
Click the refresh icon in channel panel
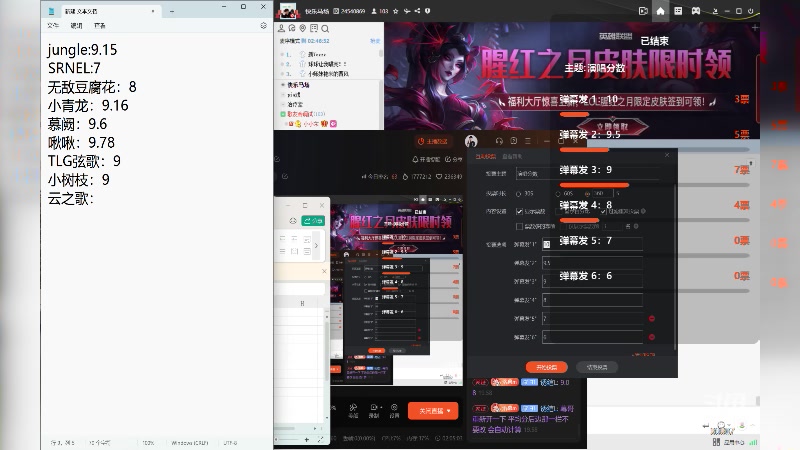coord(292,28)
